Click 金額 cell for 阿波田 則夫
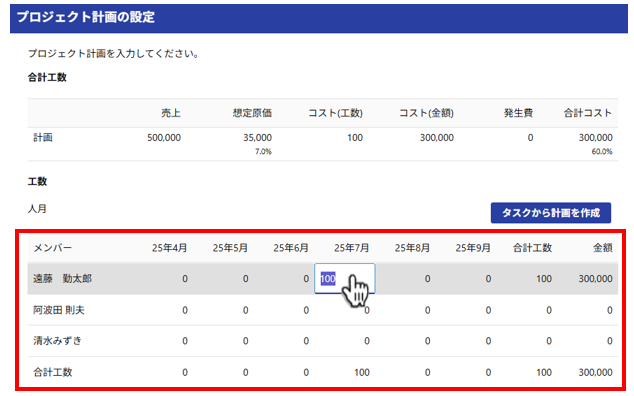The height and width of the screenshot is (396, 634). point(609,310)
